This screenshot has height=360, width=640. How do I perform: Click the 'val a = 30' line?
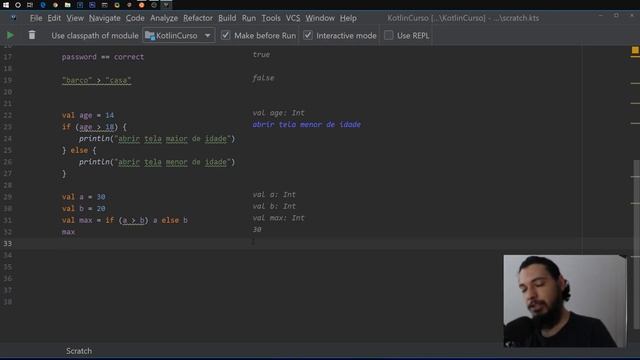click(x=84, y=197)
